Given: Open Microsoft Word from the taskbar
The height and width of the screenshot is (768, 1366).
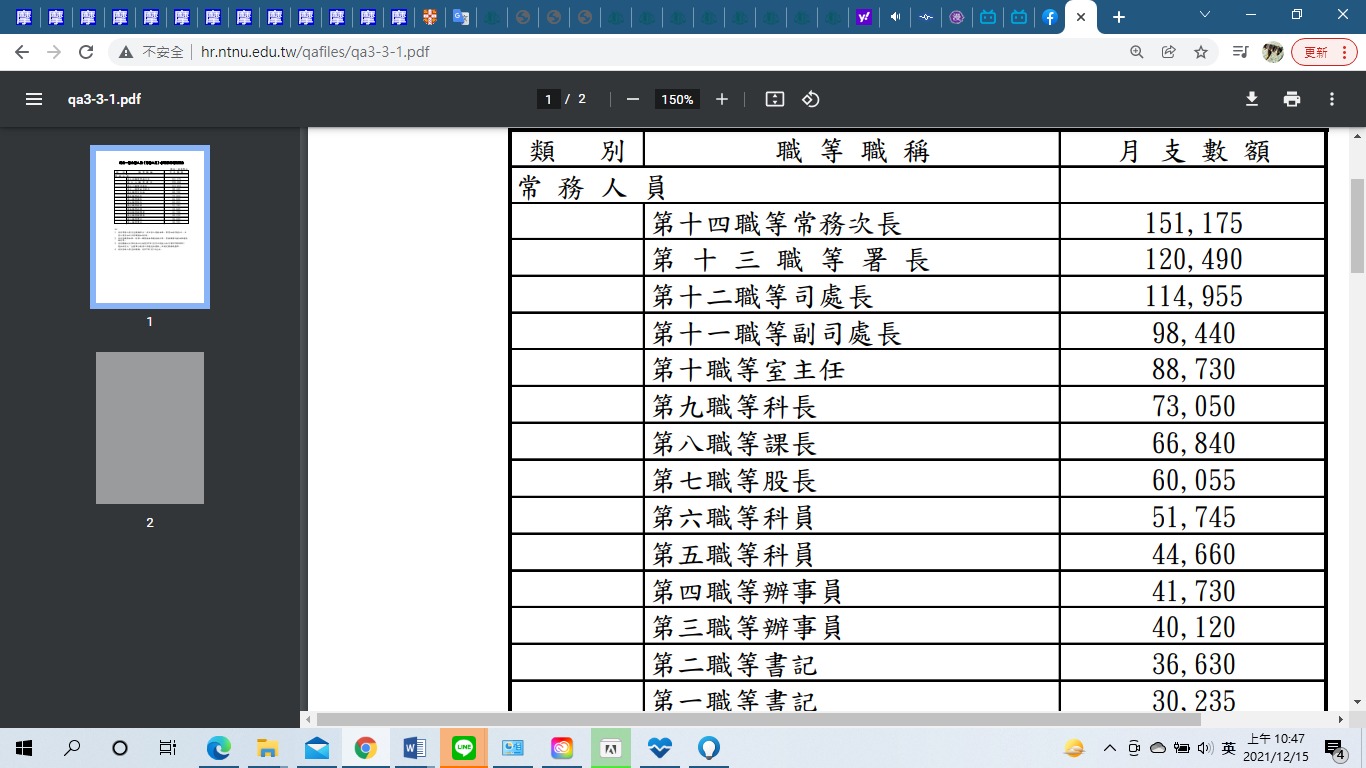Looking at the screenshot, I should (x=414, y=747).
